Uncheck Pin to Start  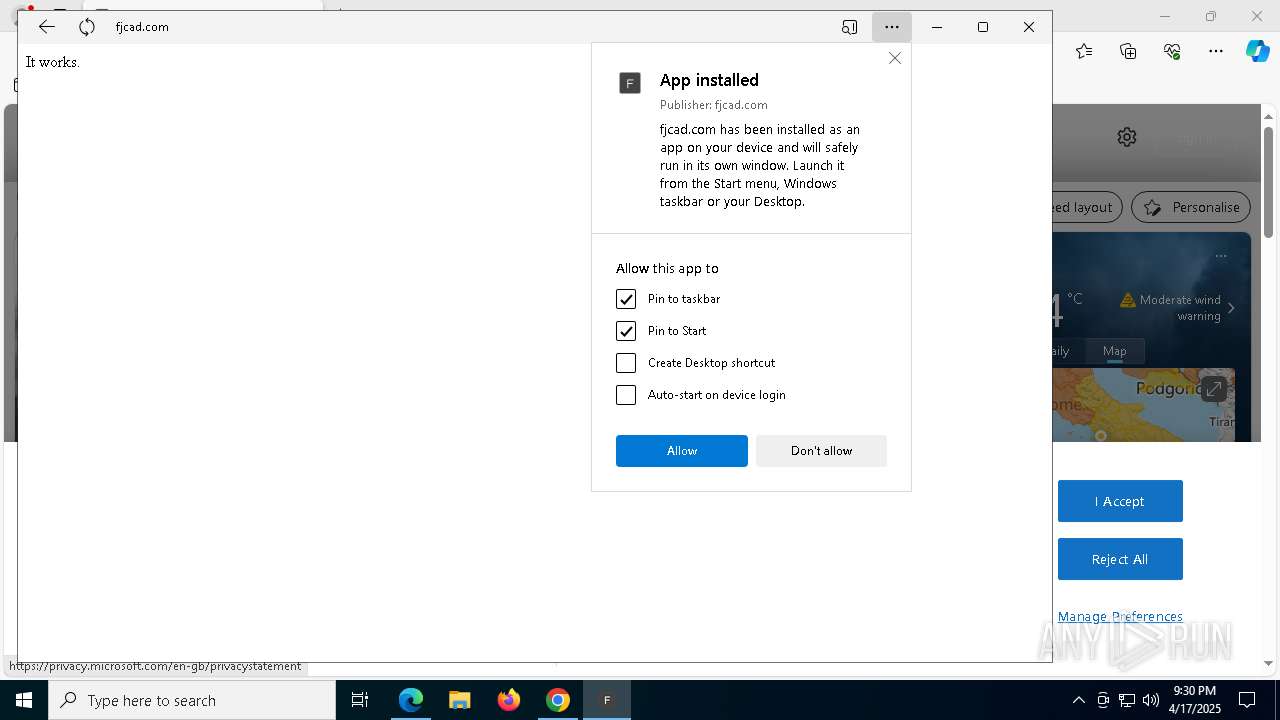626,331
